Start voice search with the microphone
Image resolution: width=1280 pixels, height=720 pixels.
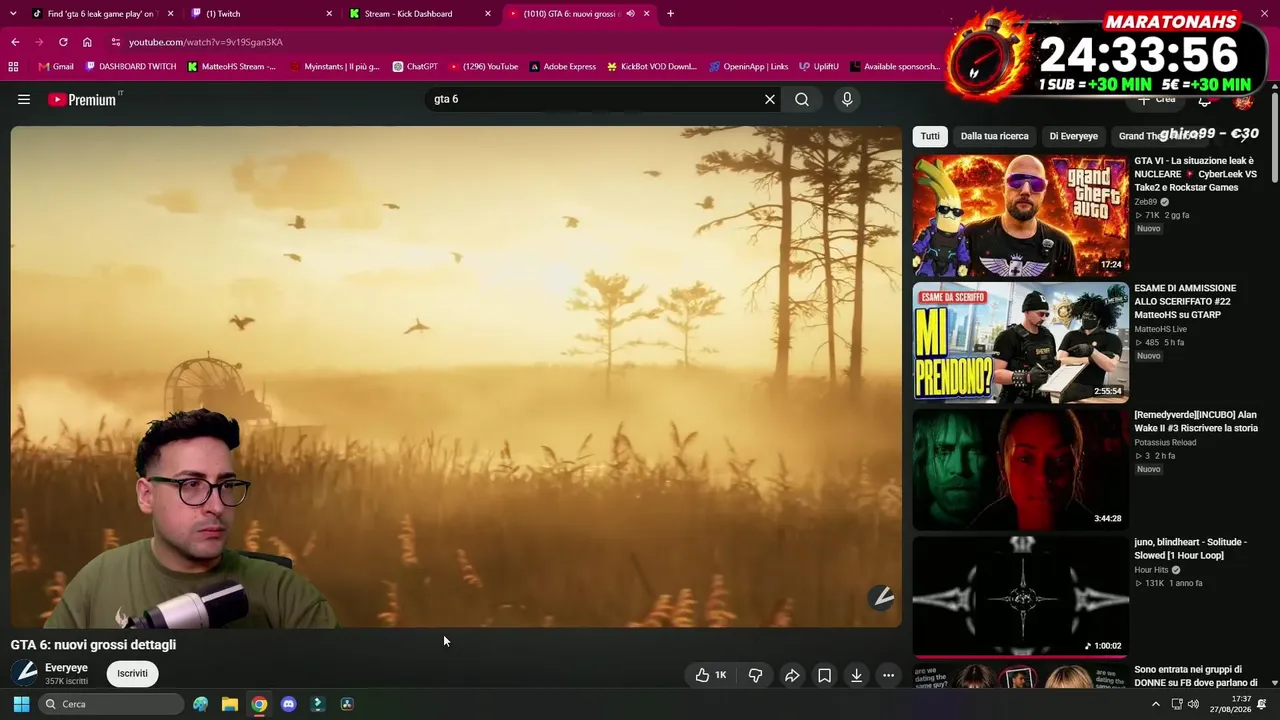click(x=847, y=99)
